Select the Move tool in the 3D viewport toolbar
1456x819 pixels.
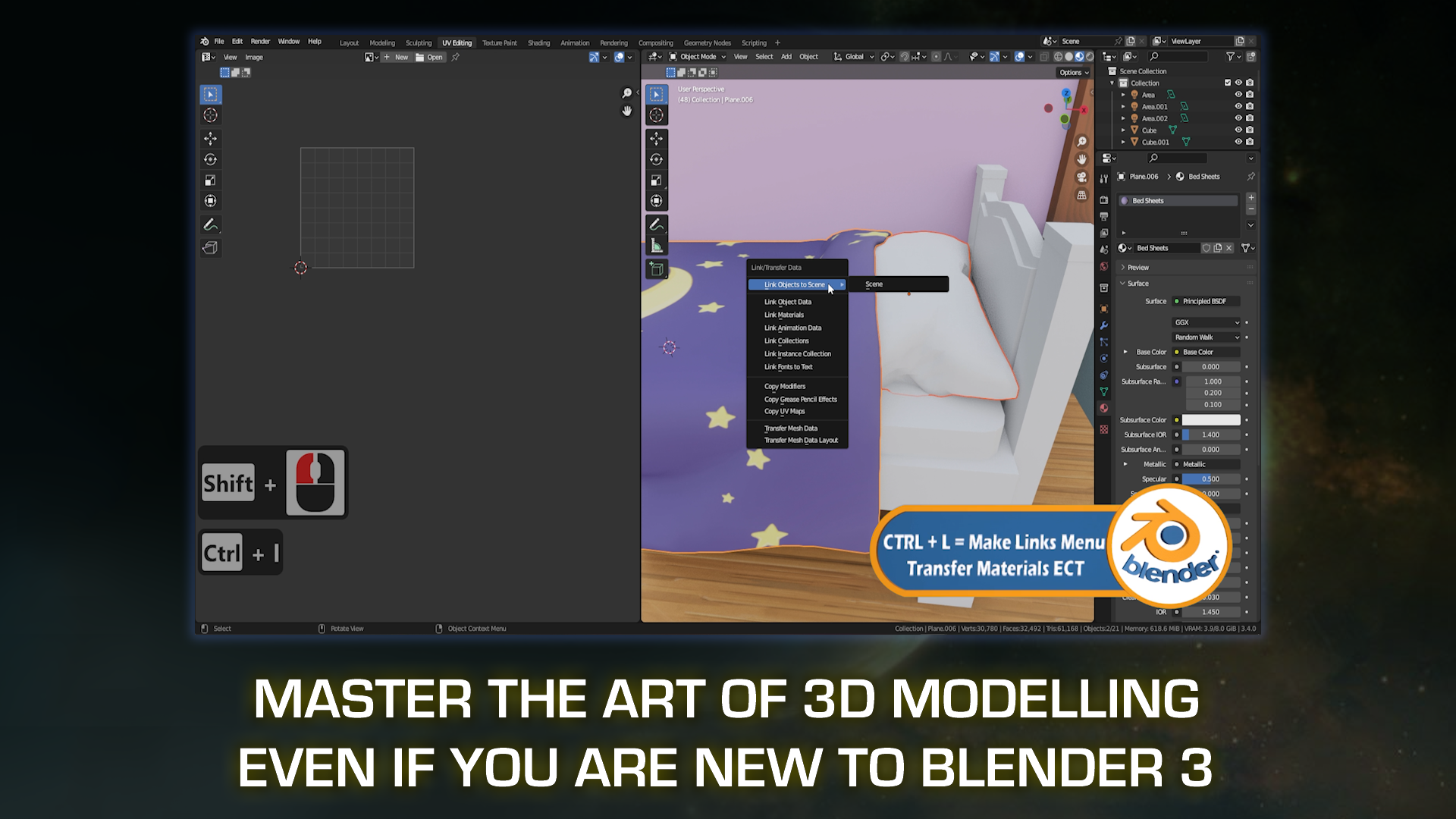657,138
